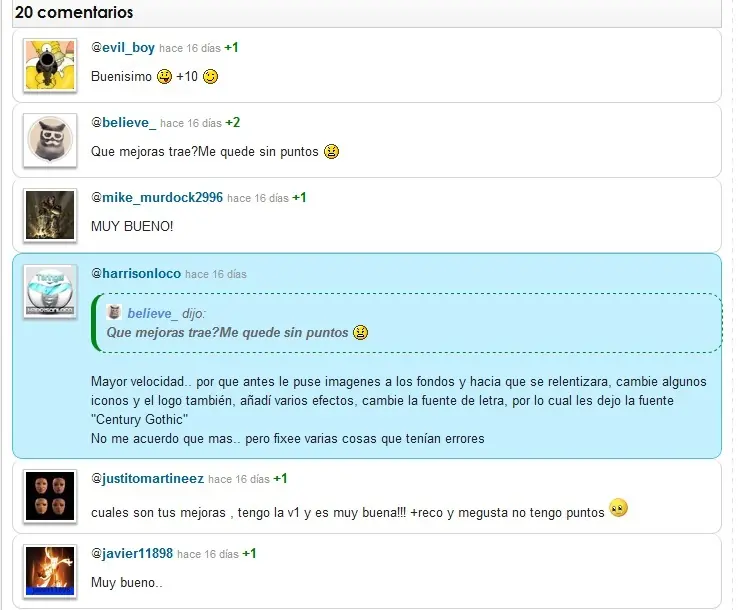
Task: Click grimacing emoticon inside quoted text
Action: 361,332
